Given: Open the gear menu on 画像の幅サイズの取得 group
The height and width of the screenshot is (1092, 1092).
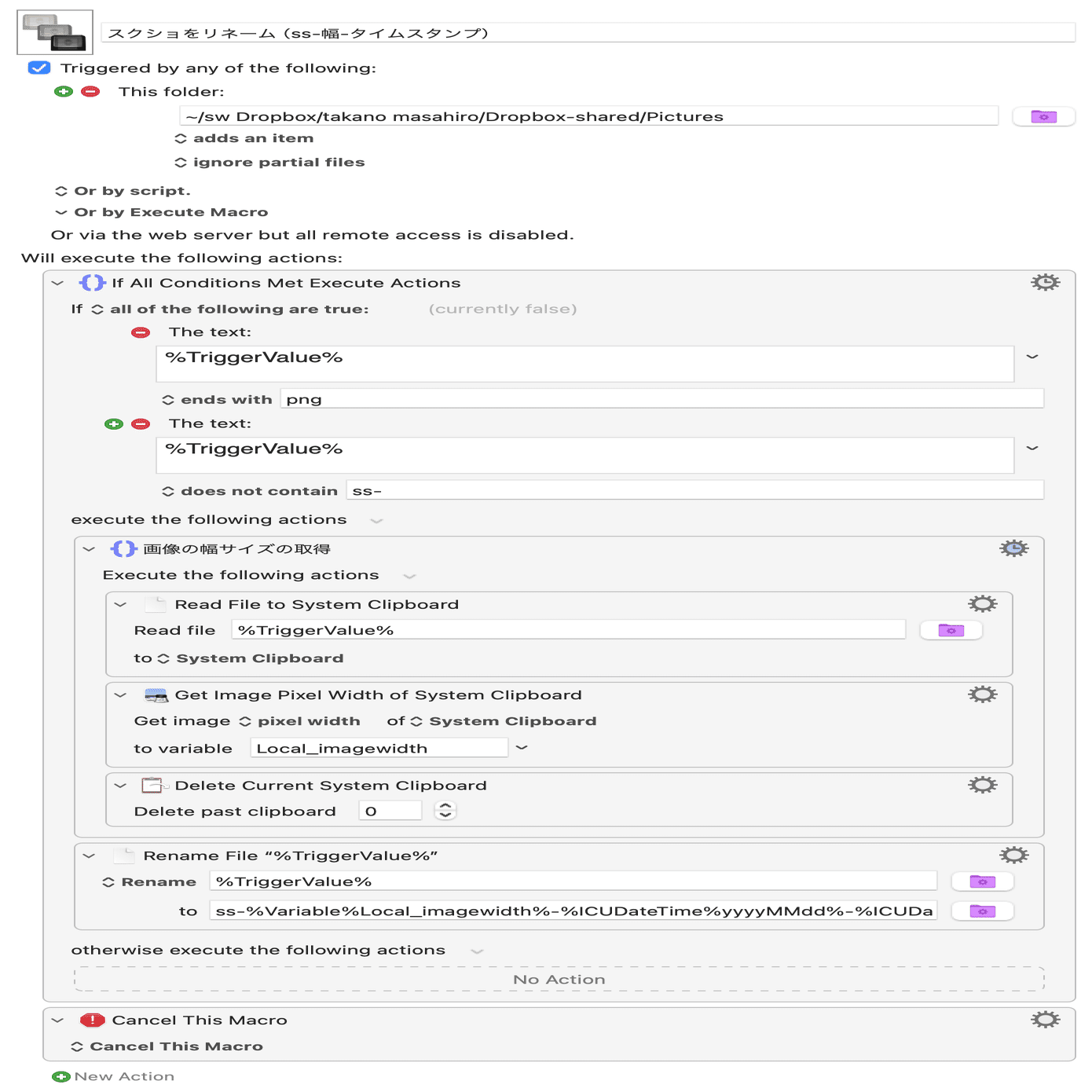Looking at the screenshot, I should point(1014,548).
